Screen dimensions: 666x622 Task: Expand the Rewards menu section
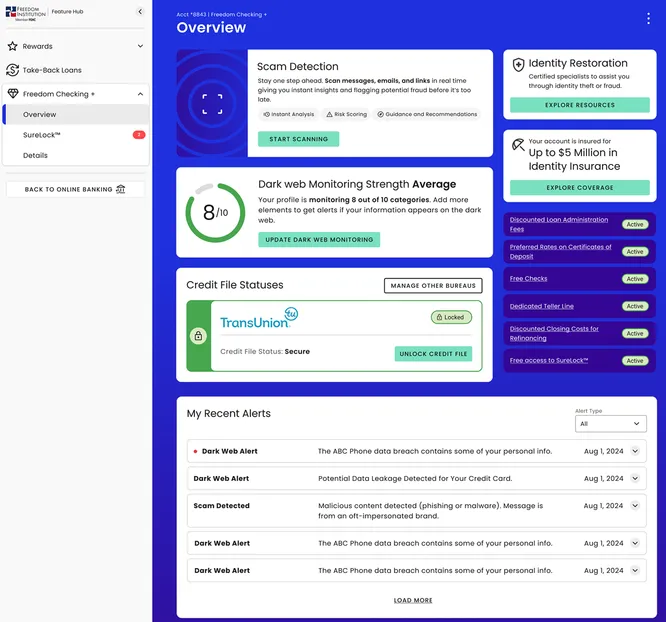pos(140,46)
